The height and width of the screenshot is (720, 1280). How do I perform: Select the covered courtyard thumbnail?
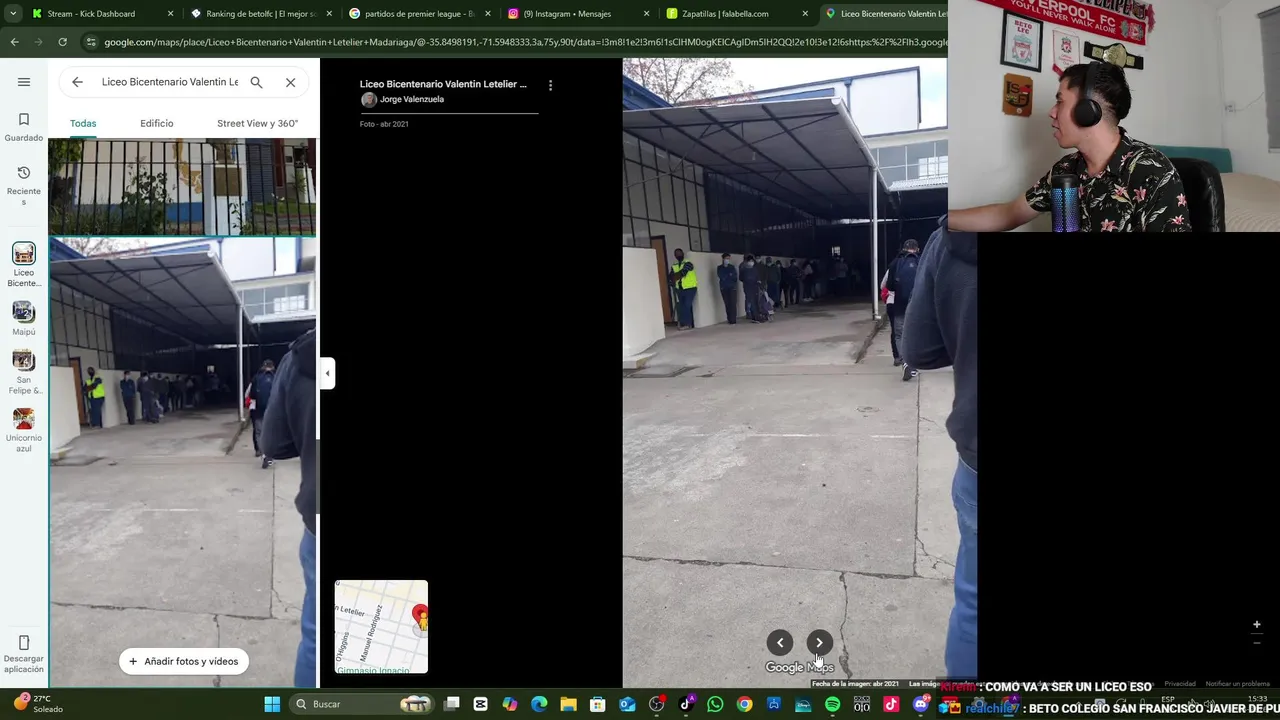[182, 461]
